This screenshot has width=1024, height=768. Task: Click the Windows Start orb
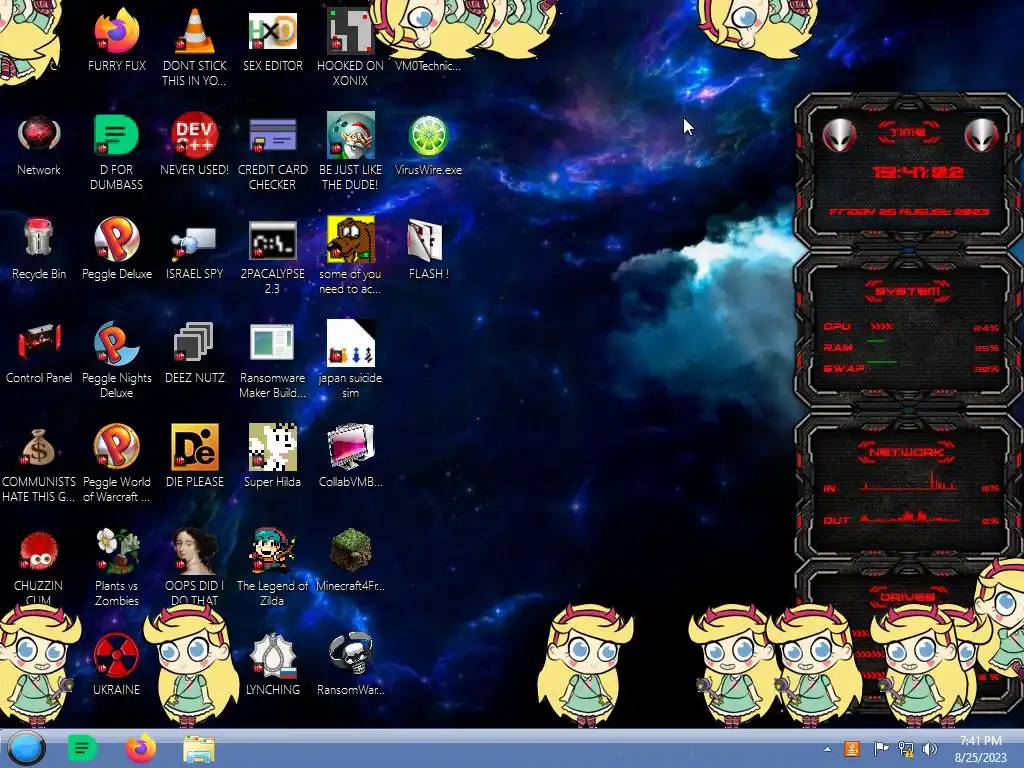(26, 748)
